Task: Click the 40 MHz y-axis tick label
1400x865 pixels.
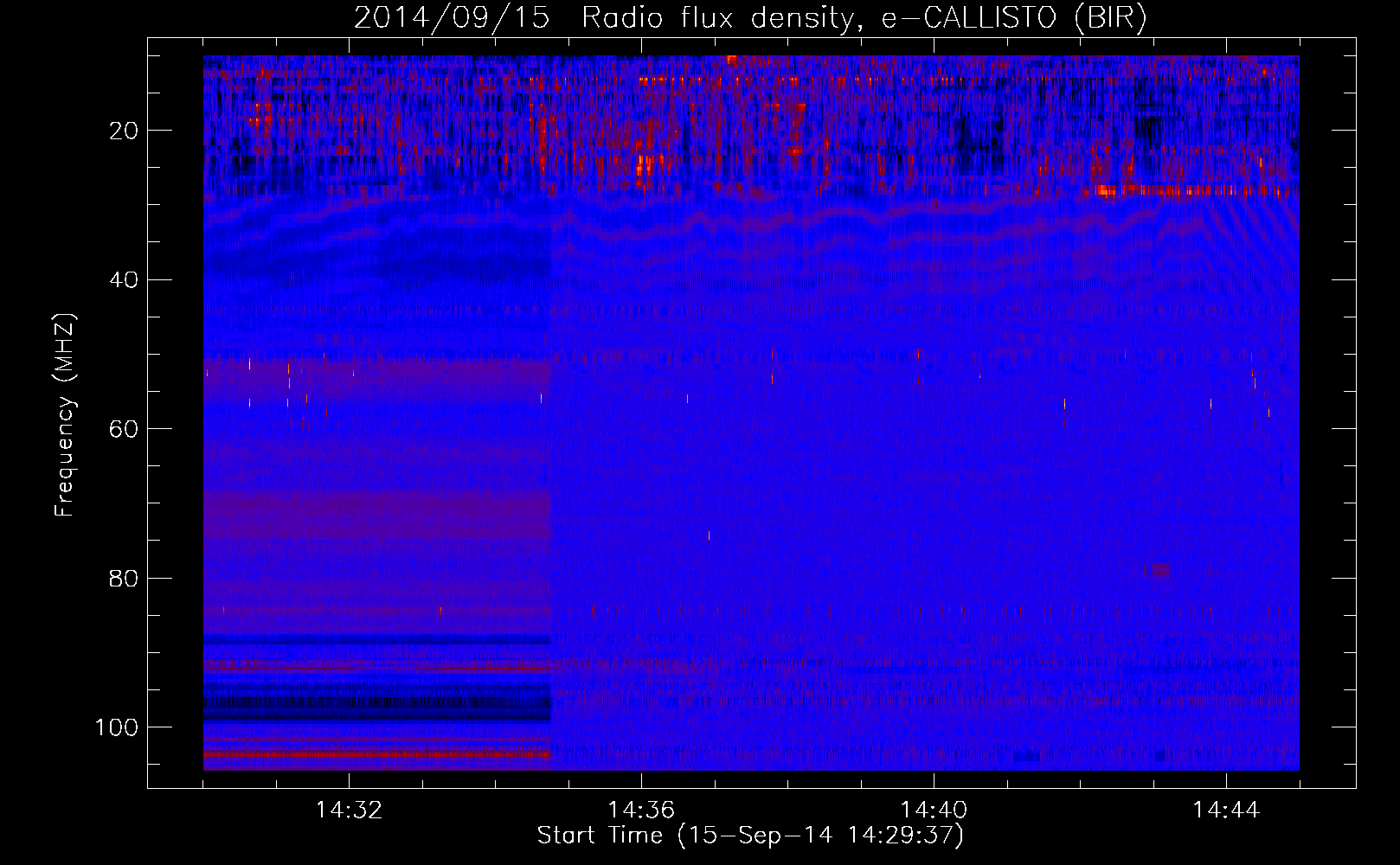Action: tap(125, 279)
